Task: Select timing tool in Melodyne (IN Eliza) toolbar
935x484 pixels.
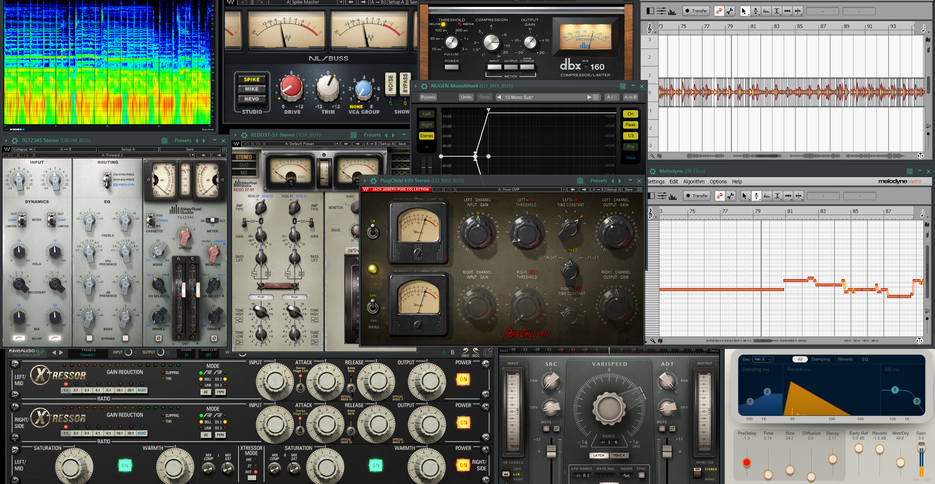Action: (788, 196)
